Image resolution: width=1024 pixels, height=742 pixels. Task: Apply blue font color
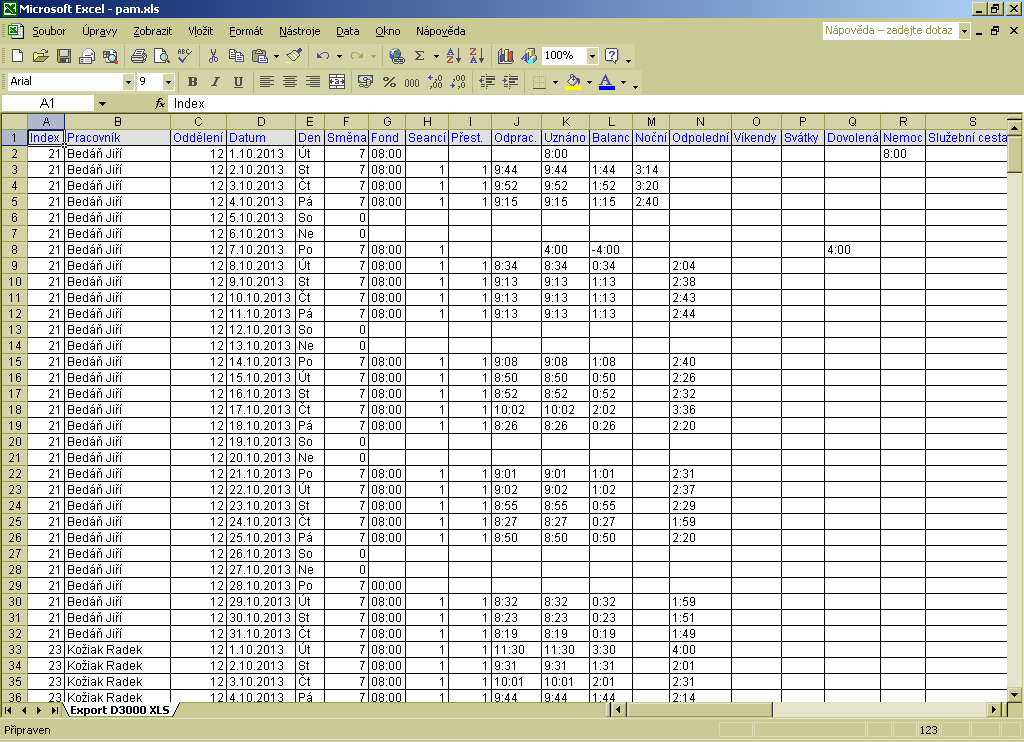[607, 82]
